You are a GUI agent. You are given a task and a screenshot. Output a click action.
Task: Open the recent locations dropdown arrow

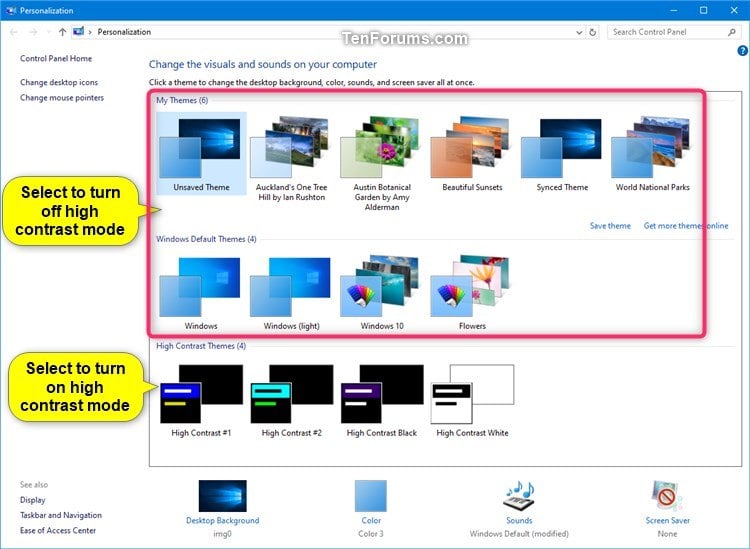click(49, 32)
